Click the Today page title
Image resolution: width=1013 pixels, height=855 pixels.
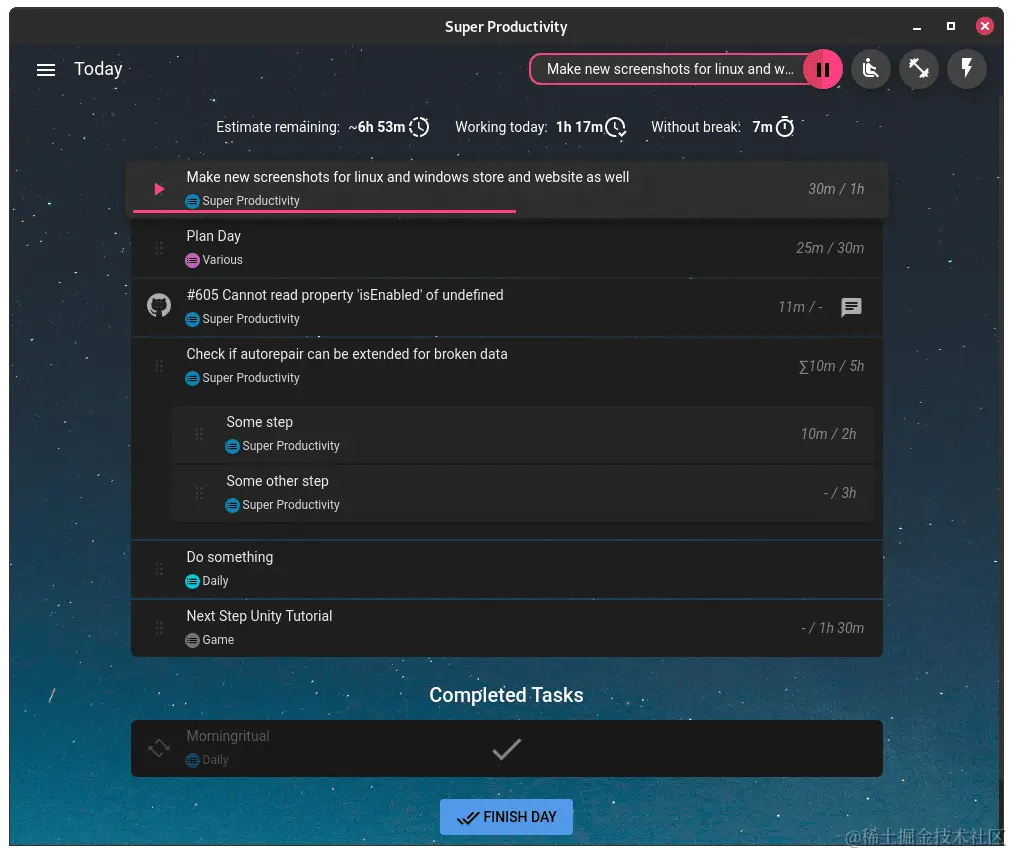click(98, 69)
